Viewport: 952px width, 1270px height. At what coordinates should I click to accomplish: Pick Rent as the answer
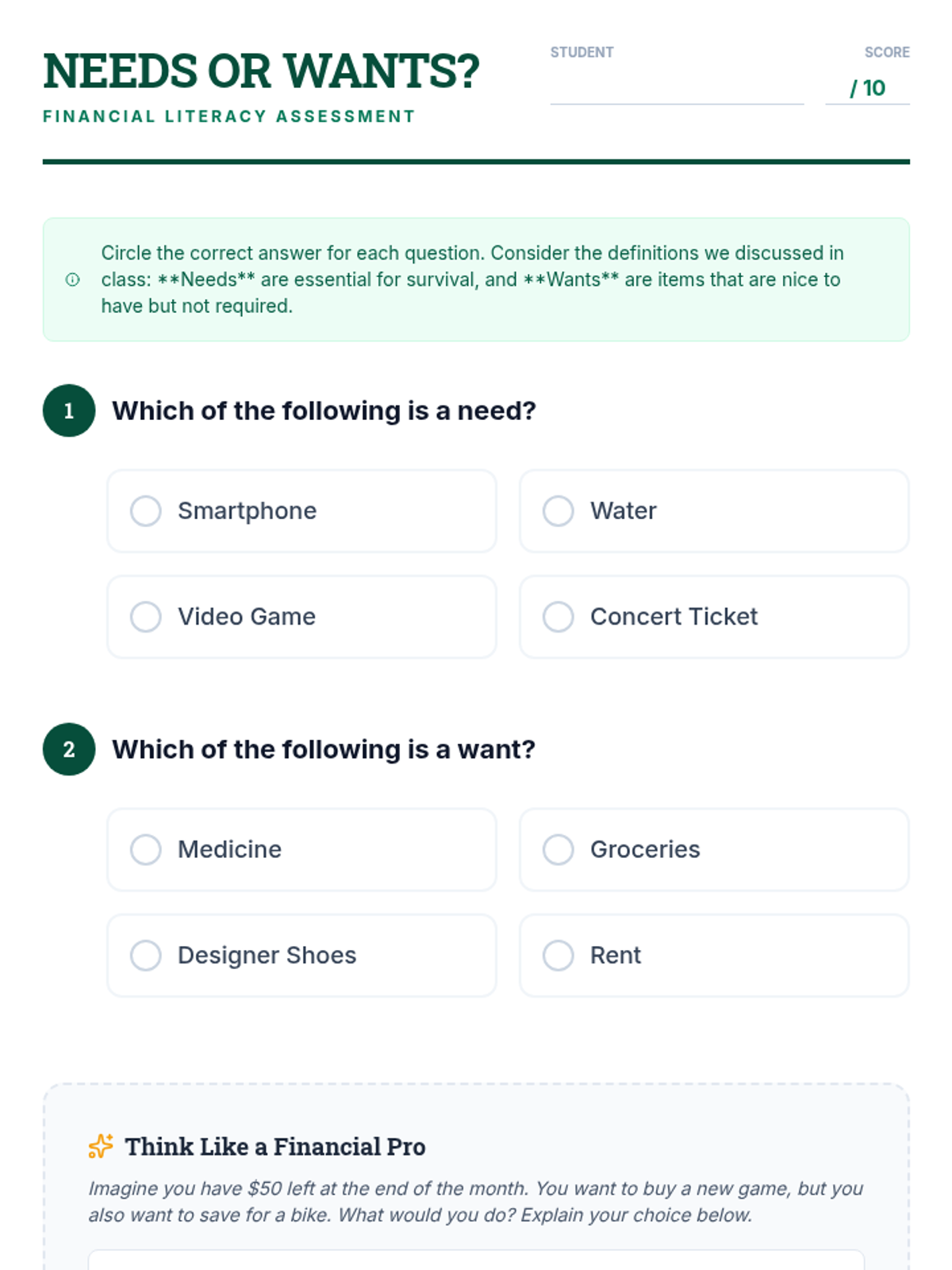click(x=559, y=956)
